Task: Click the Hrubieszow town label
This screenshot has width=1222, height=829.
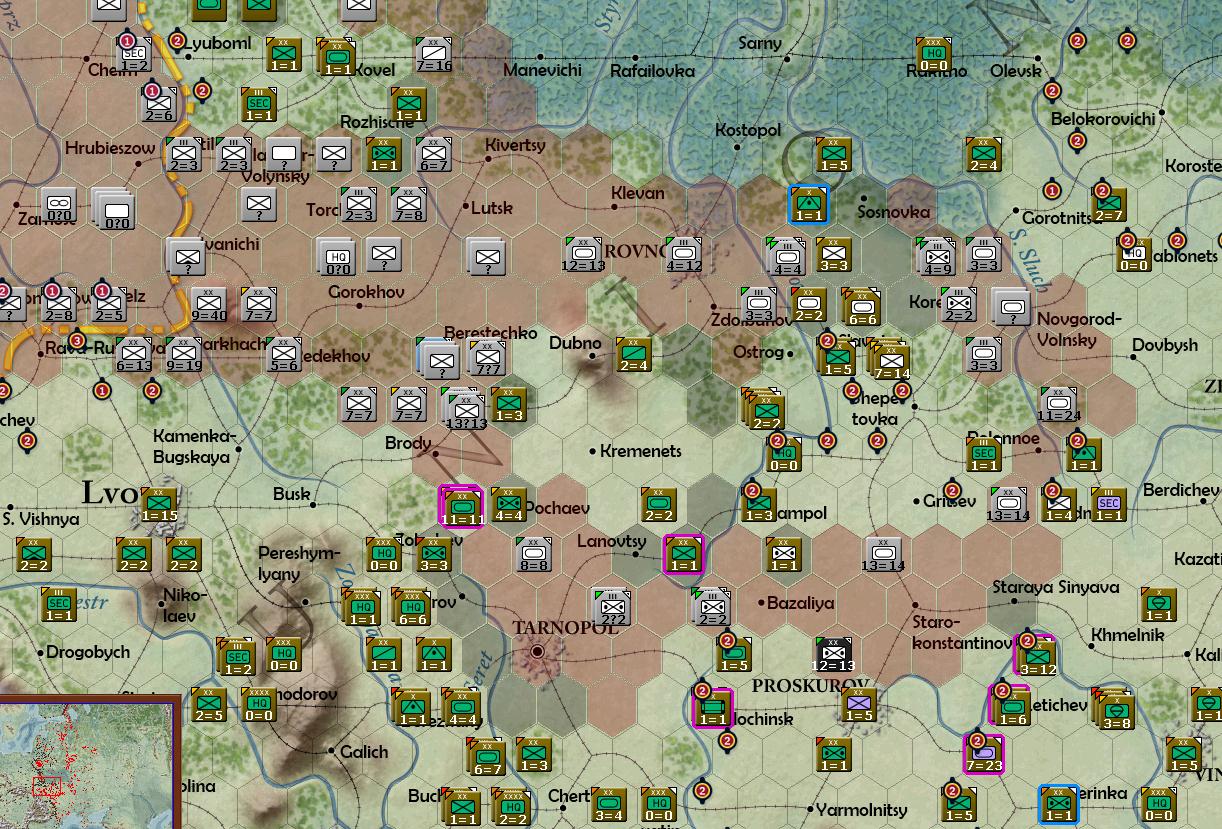Action: [x=110, y=148]
